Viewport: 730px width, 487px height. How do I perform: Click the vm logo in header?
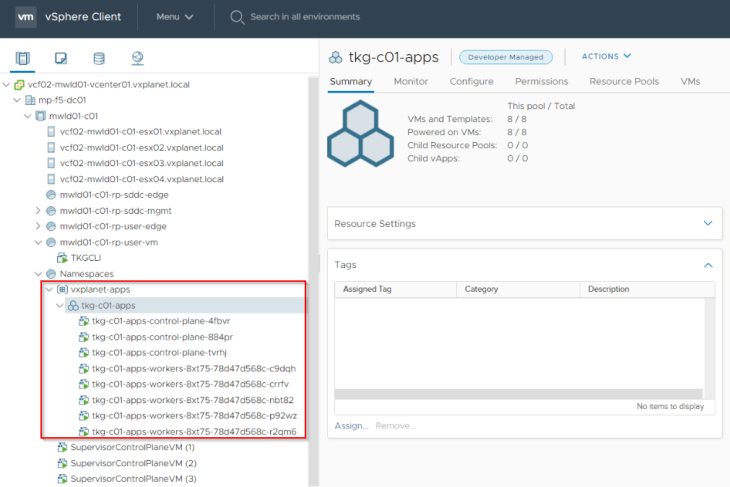pyautogui.click(x=26, y=17)
